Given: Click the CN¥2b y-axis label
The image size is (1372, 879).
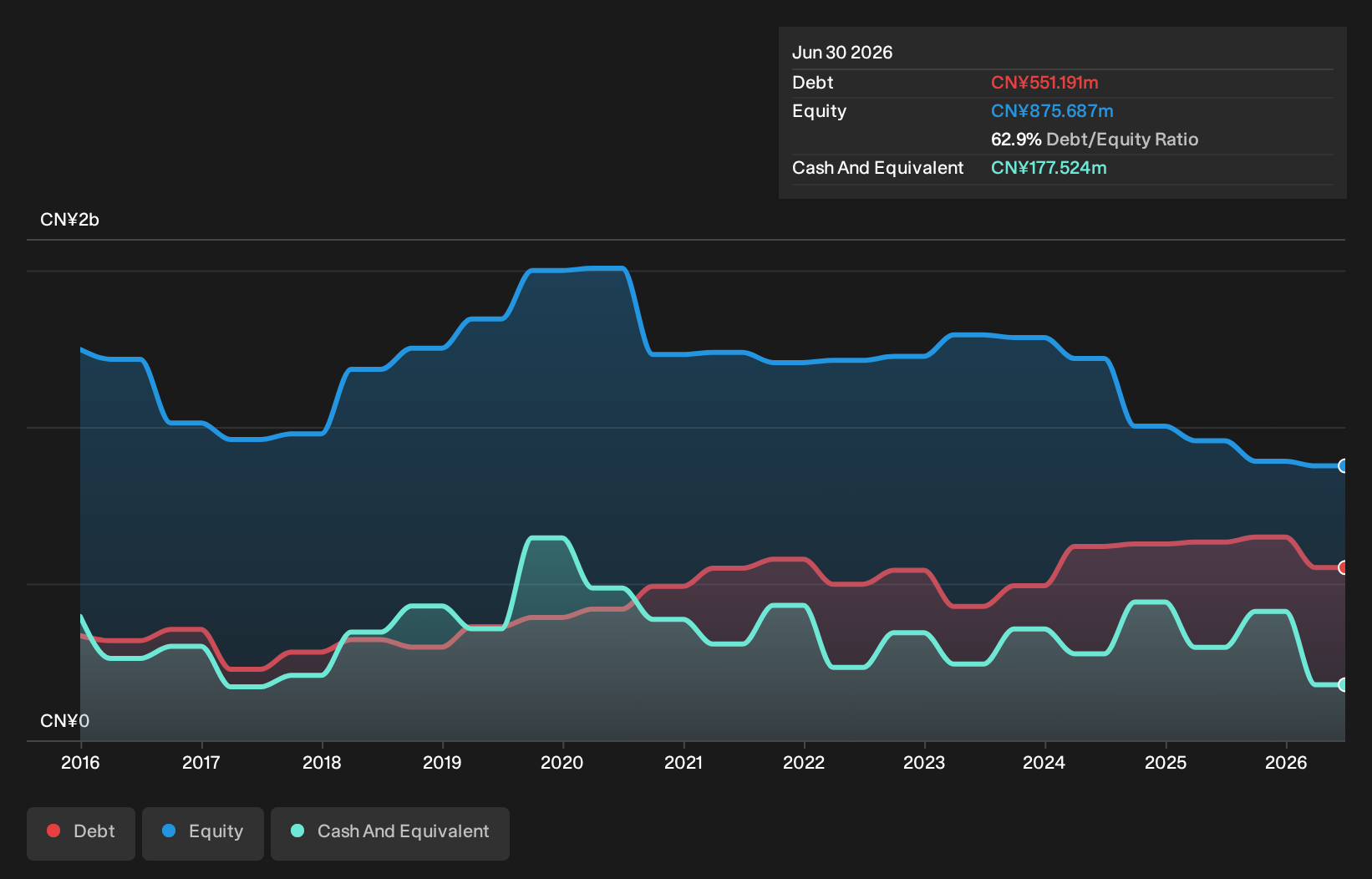Looking at the screenshot, I should tap(69, 220).
